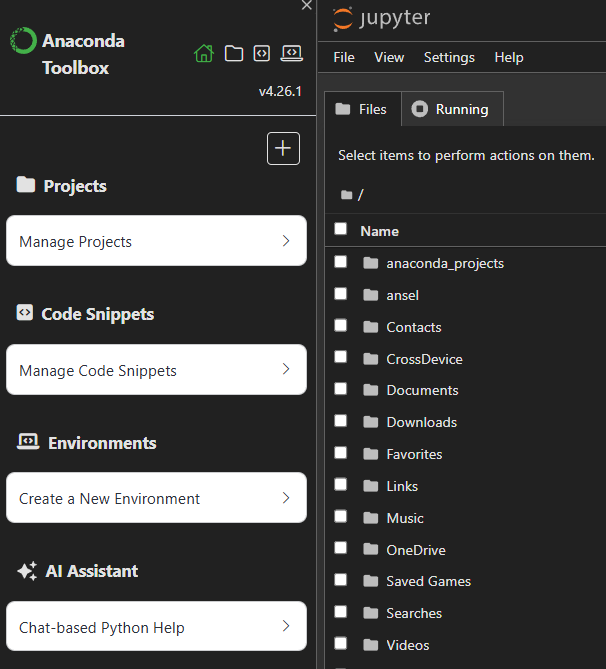This screenshot has height=669, width=606.
Task: Click the Saved Games folder icon
Action: [370, 581]
